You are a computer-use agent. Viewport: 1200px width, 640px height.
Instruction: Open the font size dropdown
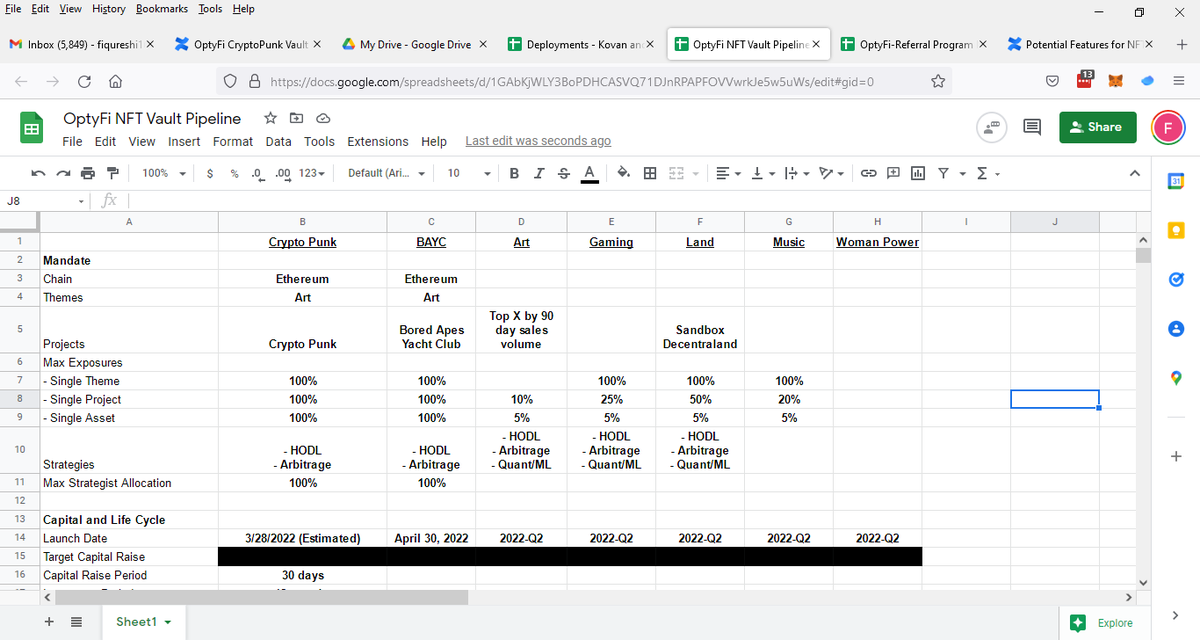pyautogui.click(x=469, y=174)
